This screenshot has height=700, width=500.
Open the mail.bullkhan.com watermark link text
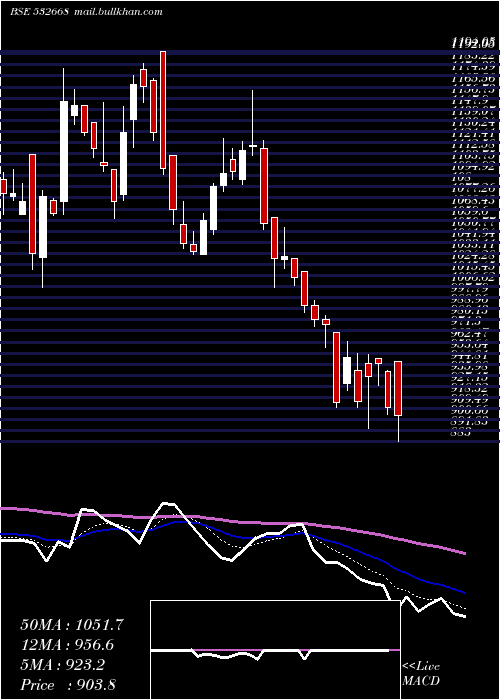117,12
